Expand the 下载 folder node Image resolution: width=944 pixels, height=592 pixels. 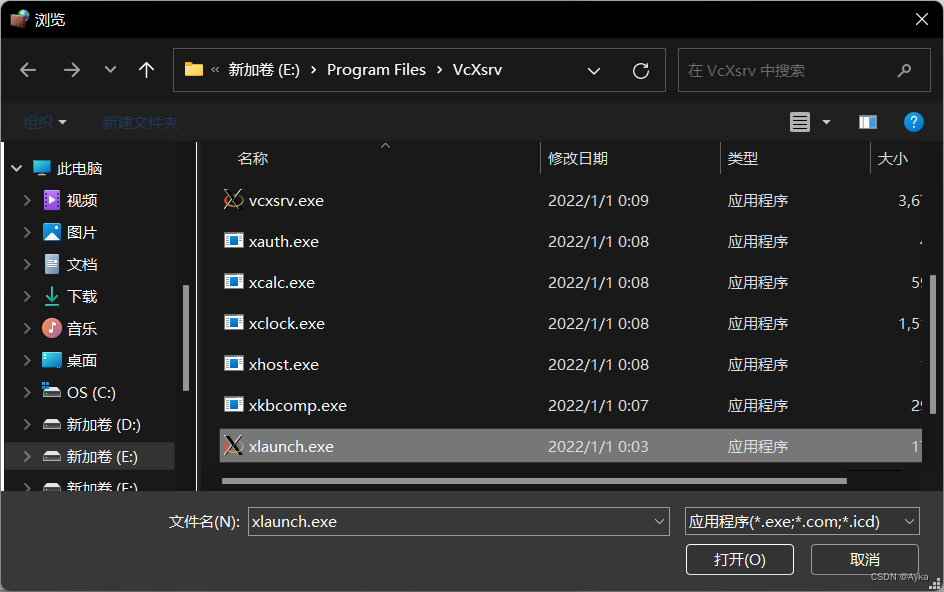(27, 296)
